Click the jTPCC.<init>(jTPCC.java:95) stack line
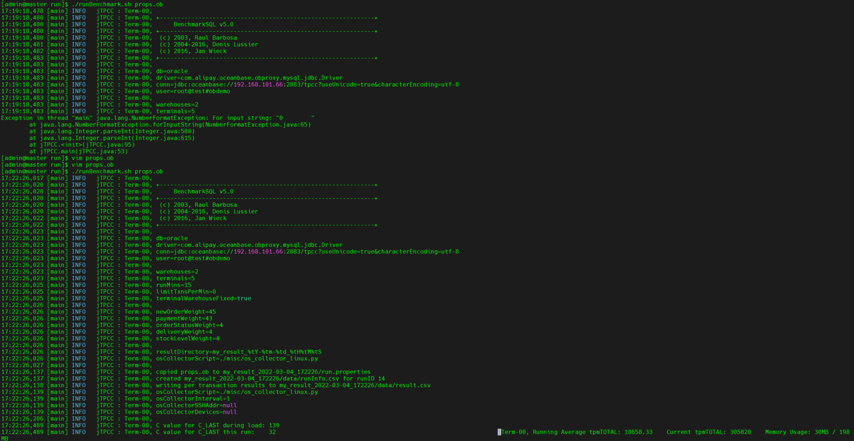The height and width of the screenshot is (441, 854). [82, 144]
